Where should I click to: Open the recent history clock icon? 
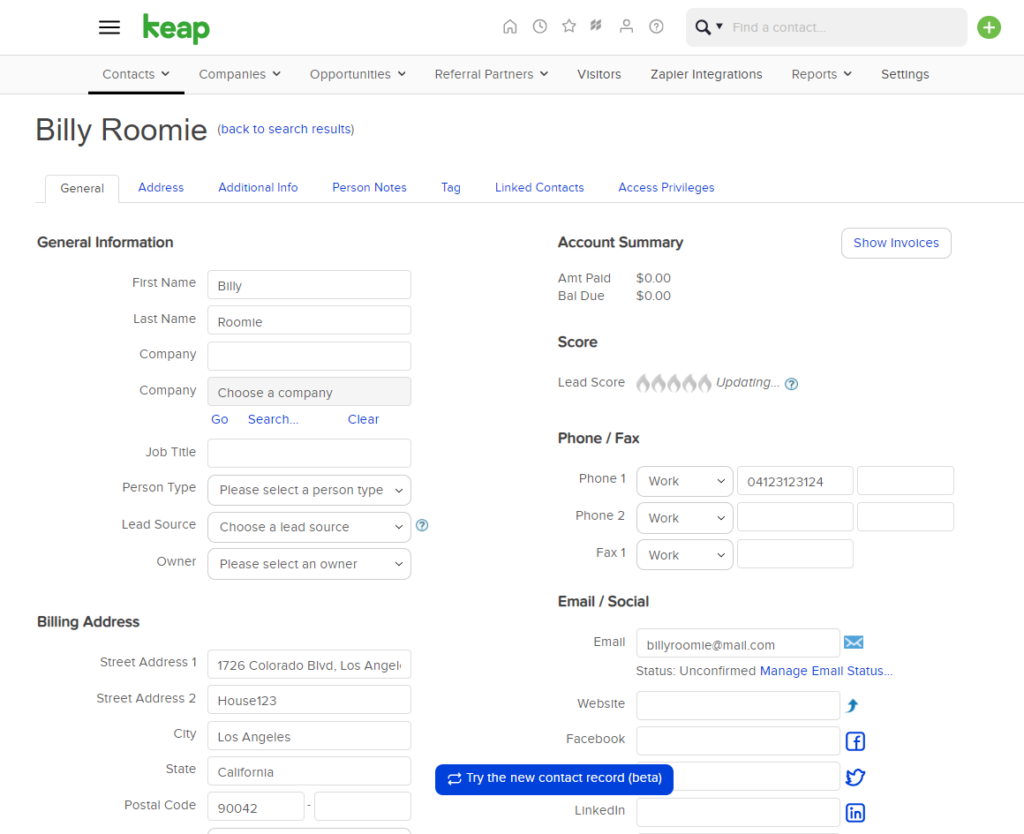pos(539,27)
